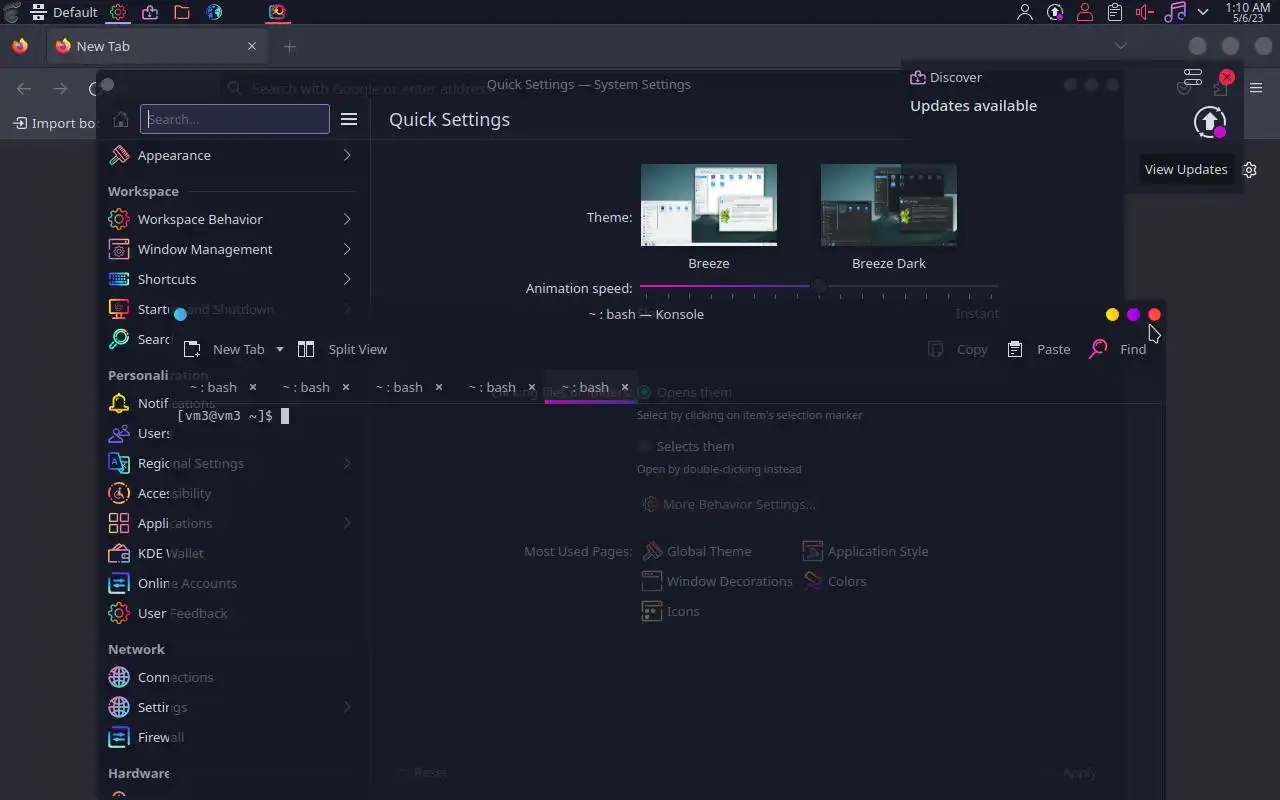1280x800 pixels.
Task: Click the red user icon in system tray
Action: click(x=1085, y=12)
